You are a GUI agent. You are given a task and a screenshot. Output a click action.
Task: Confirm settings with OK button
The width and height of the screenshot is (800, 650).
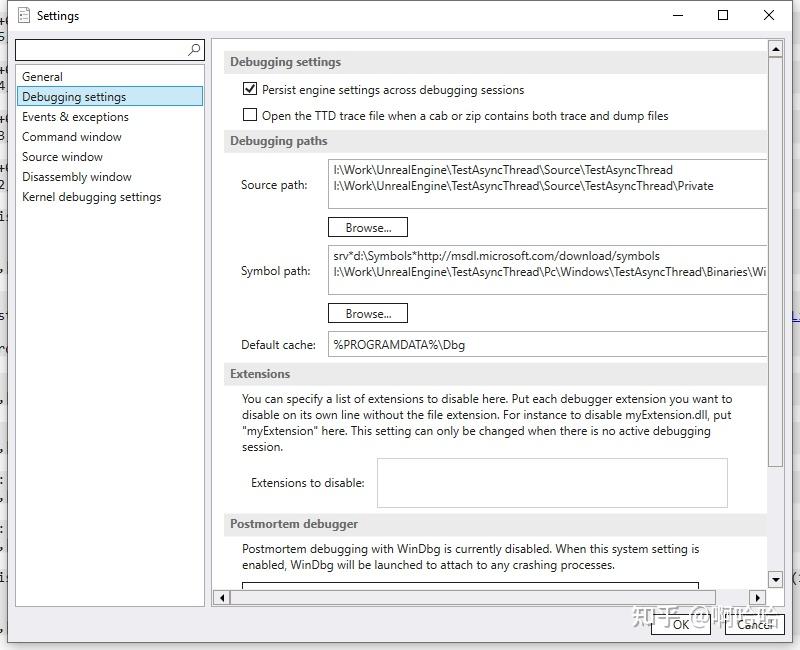click(x=681, y=624)
